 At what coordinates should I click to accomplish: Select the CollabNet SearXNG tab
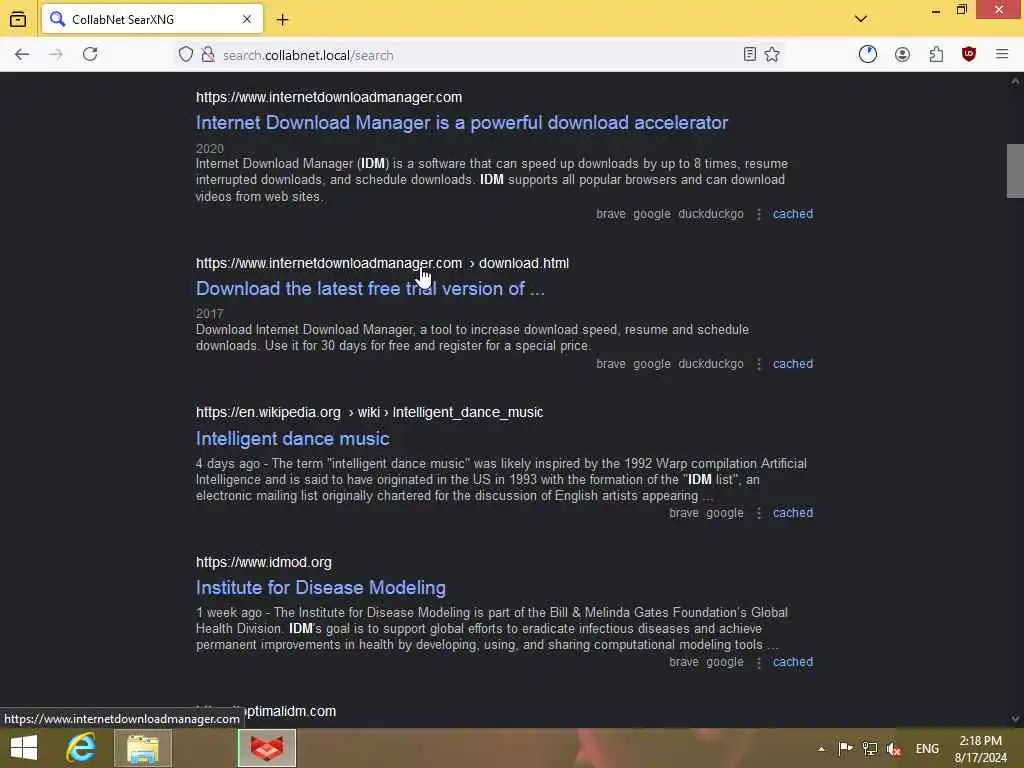point(152,19)
